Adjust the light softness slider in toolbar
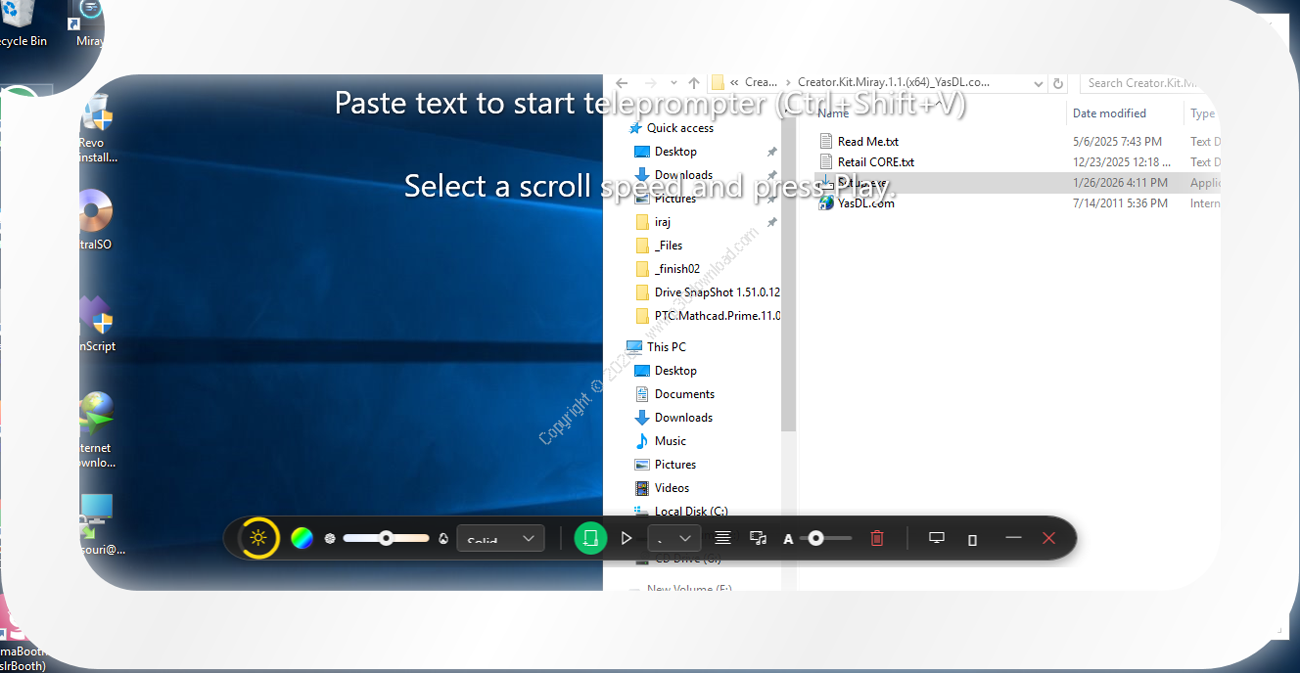1300x673 pixels. [385, 538]
